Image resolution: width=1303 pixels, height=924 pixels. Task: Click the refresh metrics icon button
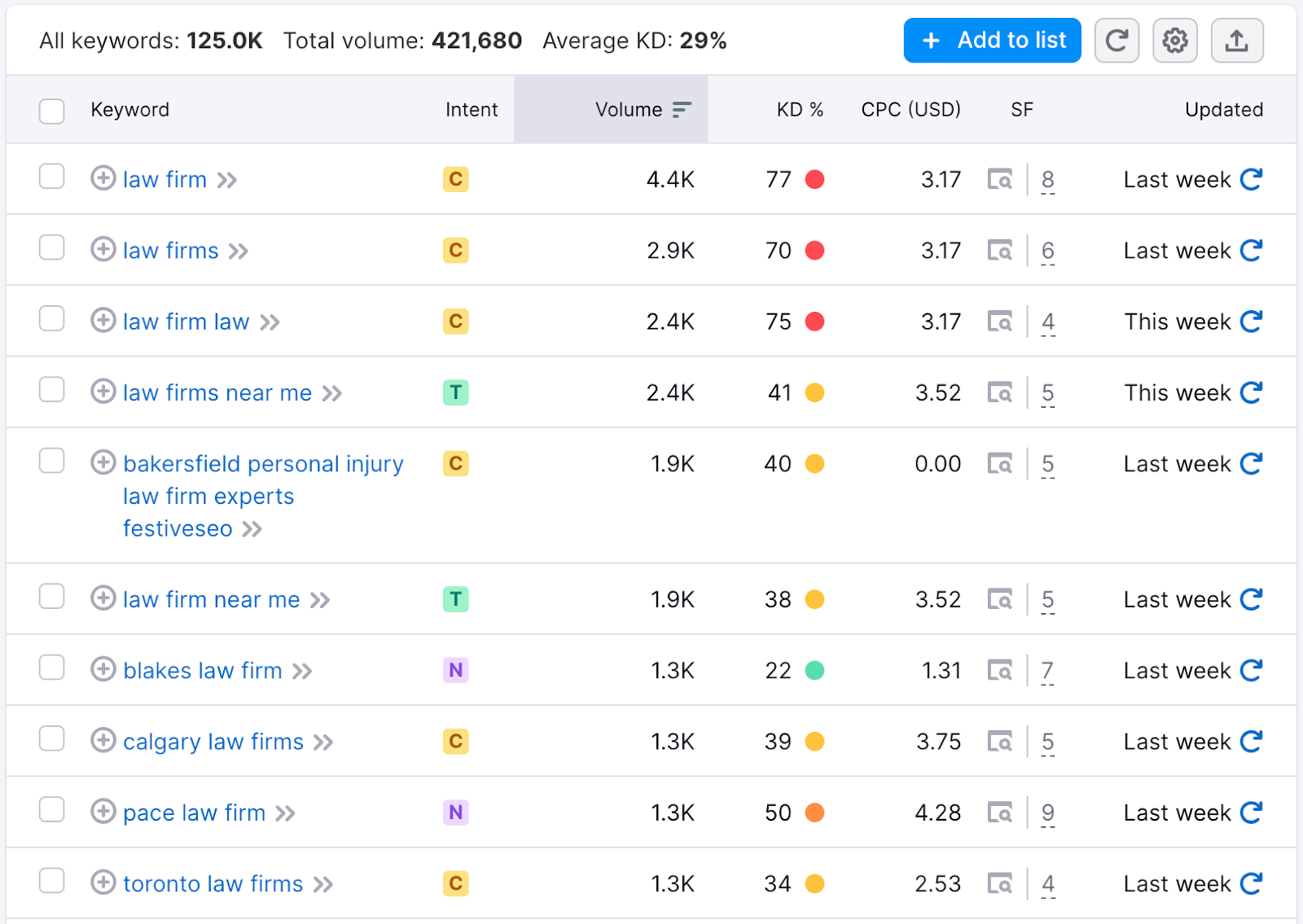click(x=1117, y=41)
